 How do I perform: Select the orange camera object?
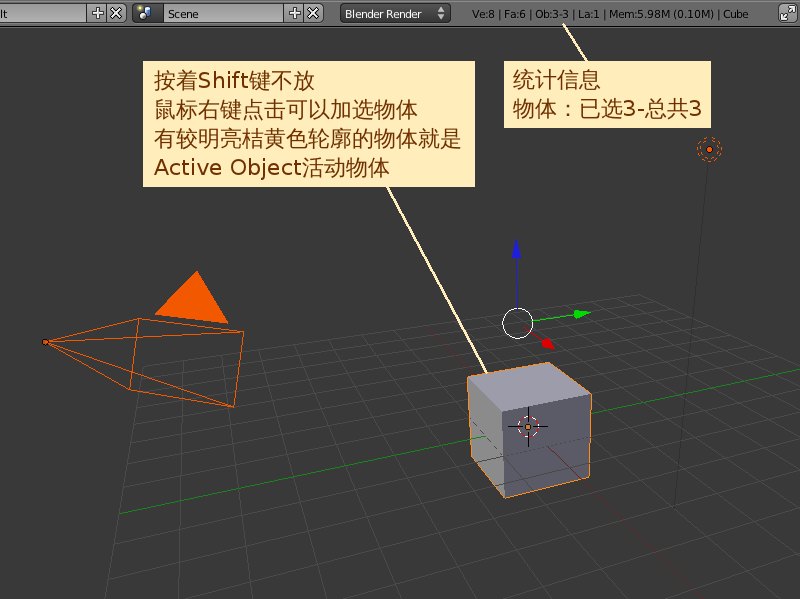tap(144, 339)
